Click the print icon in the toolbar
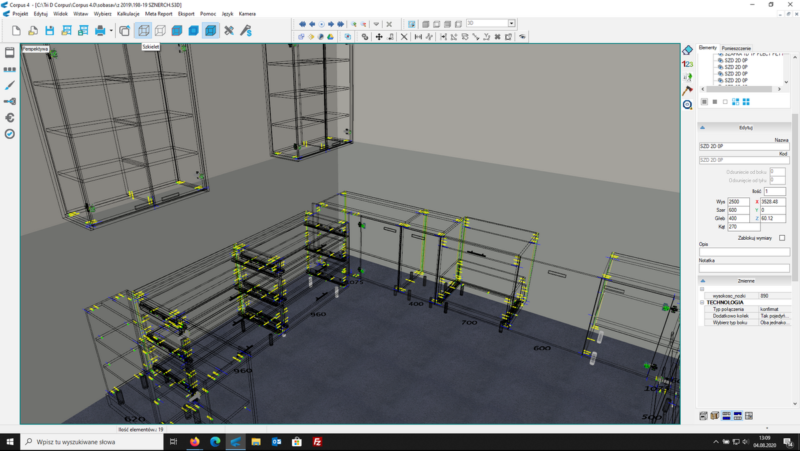Screen dimensions: 800x451 [x=100, y=31]
